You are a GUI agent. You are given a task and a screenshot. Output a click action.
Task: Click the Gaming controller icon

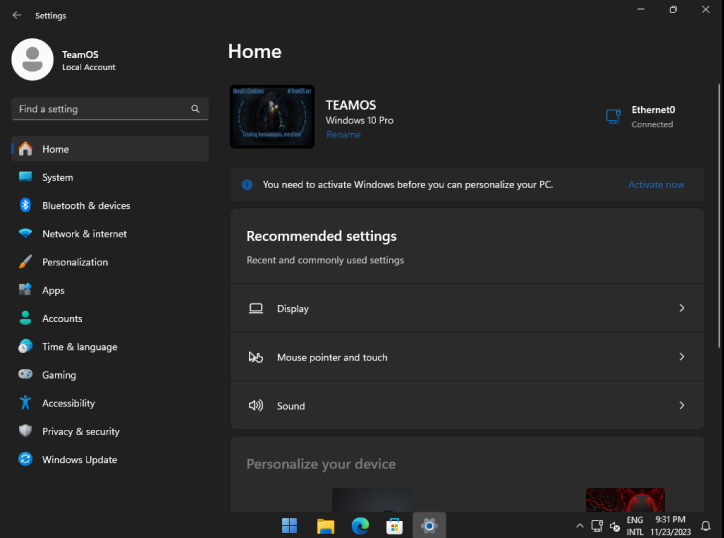click(25, 374)
